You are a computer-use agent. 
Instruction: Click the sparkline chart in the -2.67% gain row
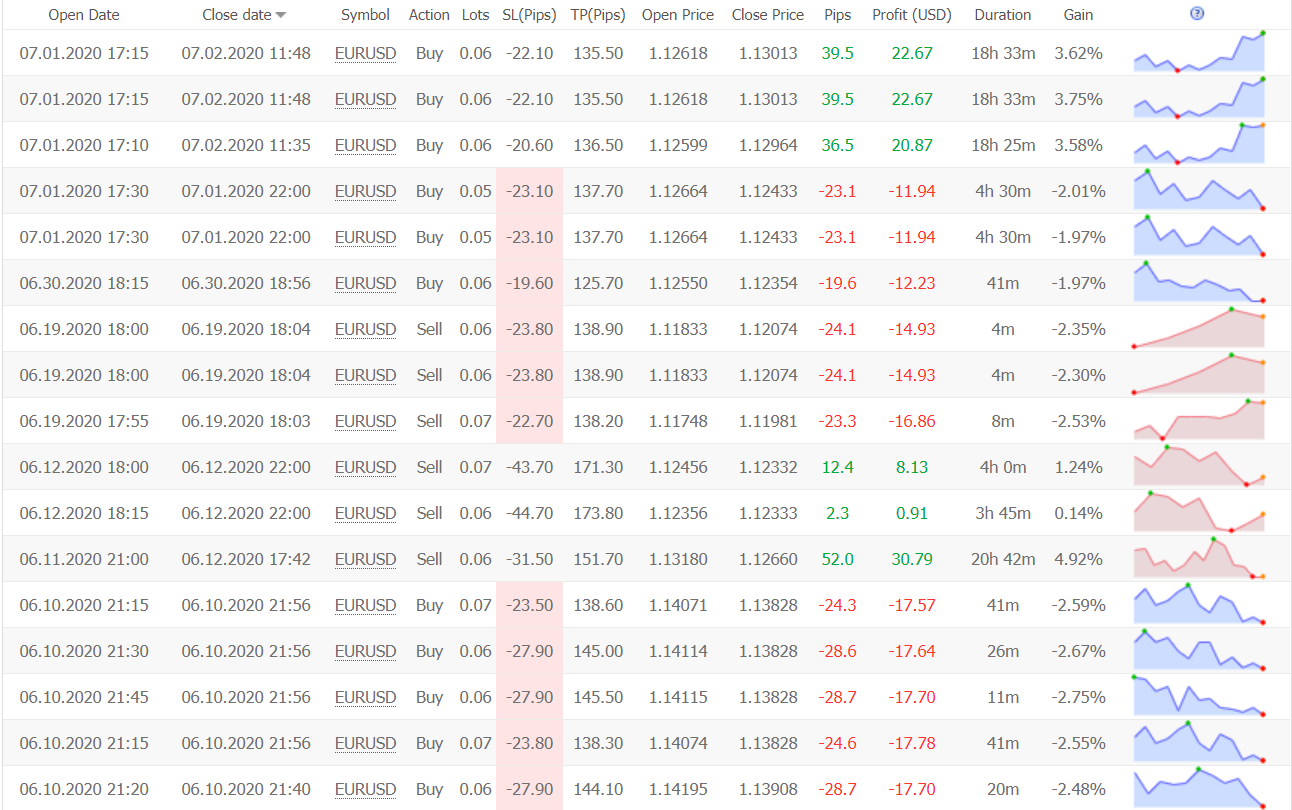[x=1199, y=650]
